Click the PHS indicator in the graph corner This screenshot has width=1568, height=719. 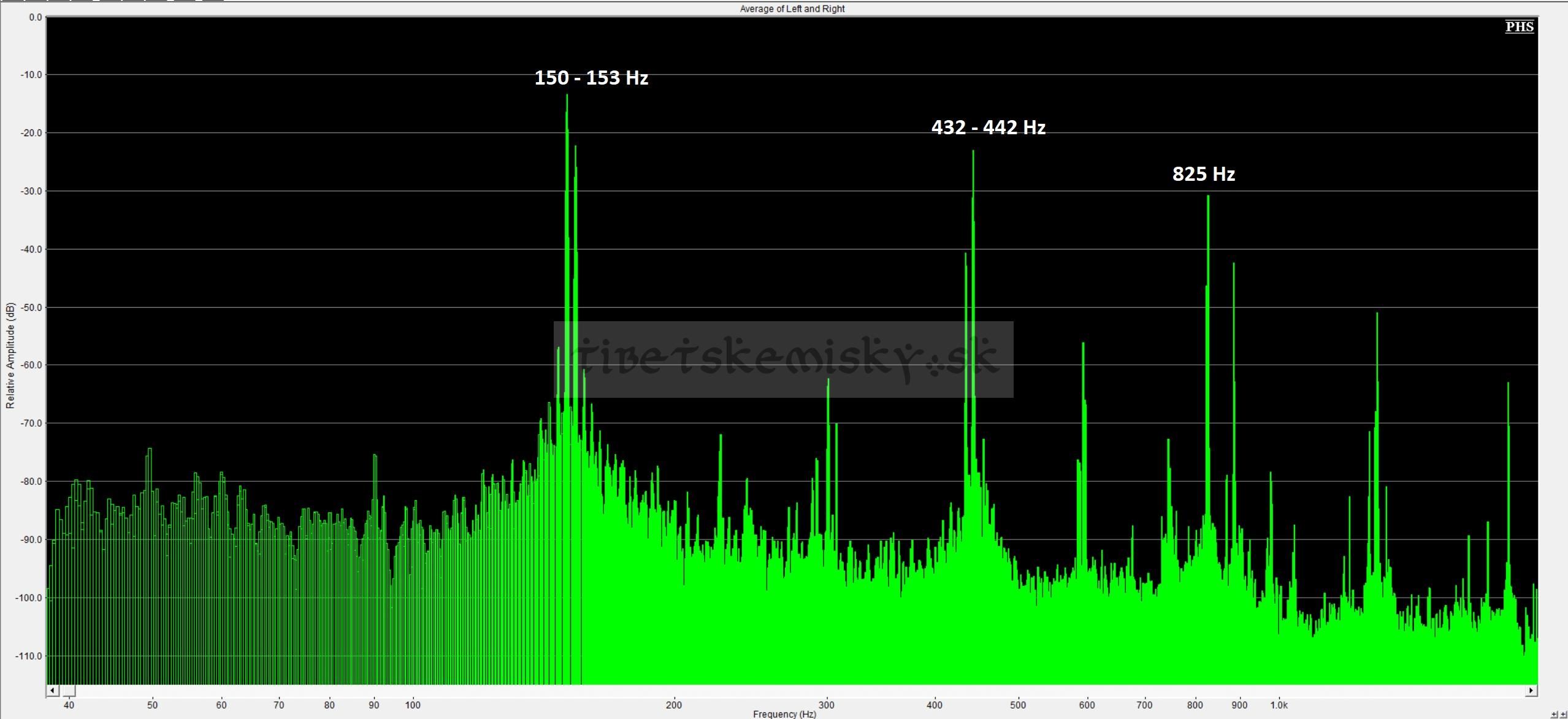pos(1519,27)
